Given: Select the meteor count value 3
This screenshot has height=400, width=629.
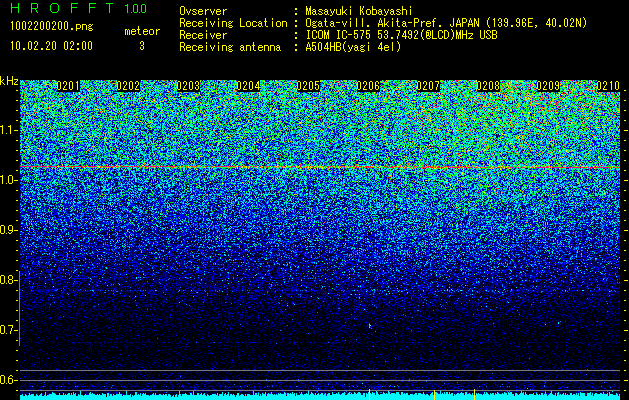Looking at the screenshot, I should point(142,46).
